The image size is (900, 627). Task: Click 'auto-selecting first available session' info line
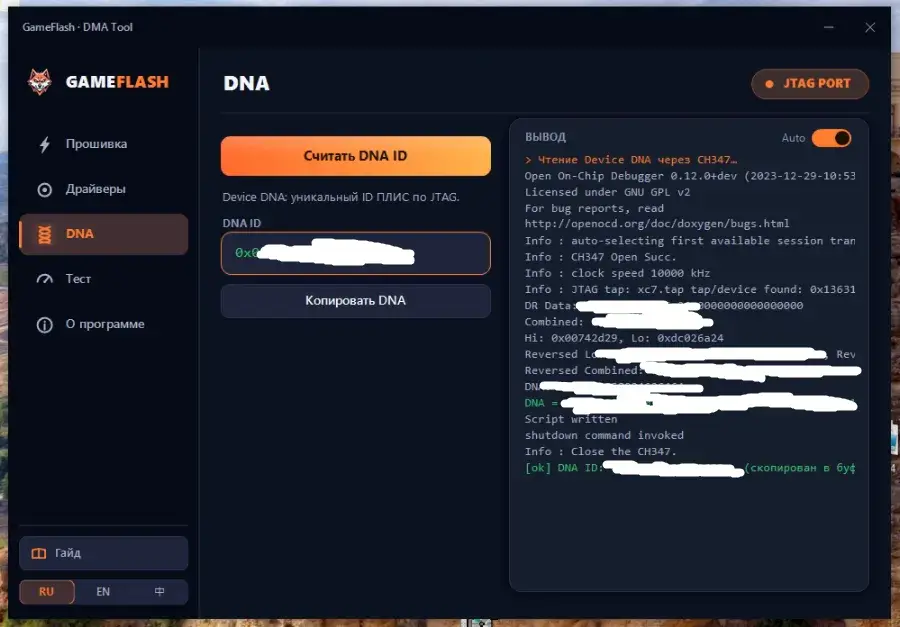coord(689,241)
